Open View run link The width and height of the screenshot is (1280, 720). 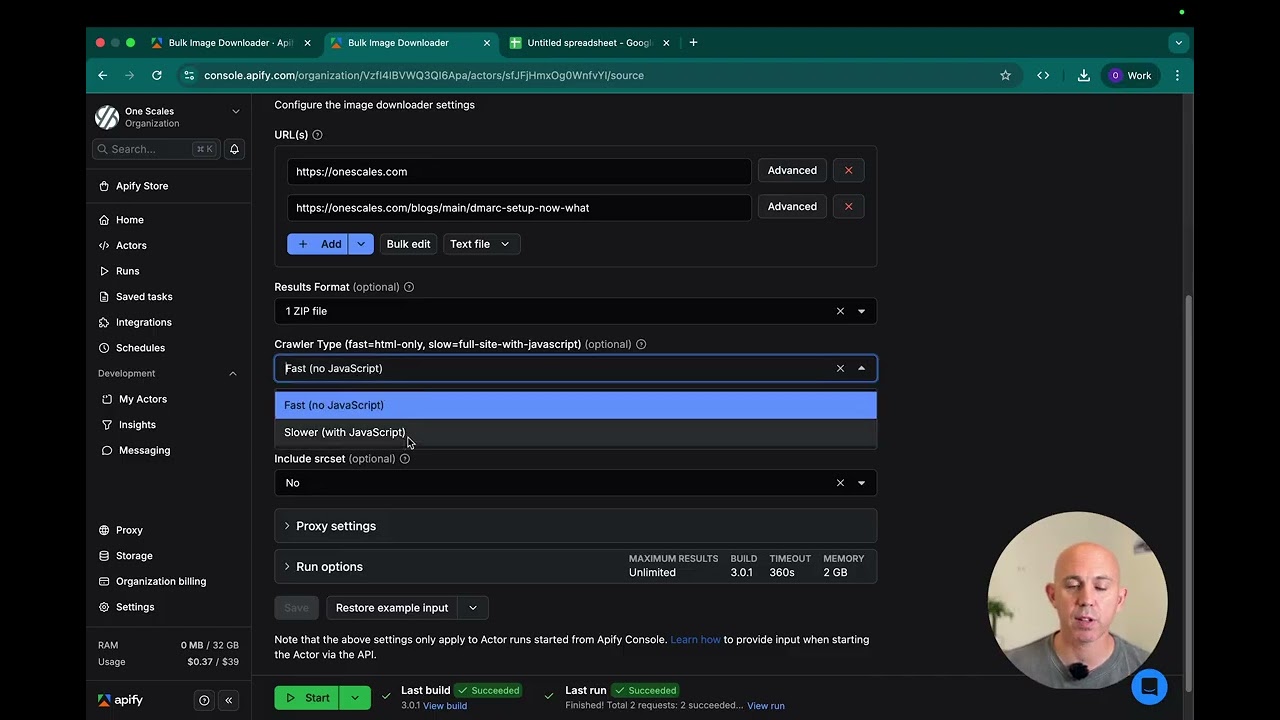(765, 706)
